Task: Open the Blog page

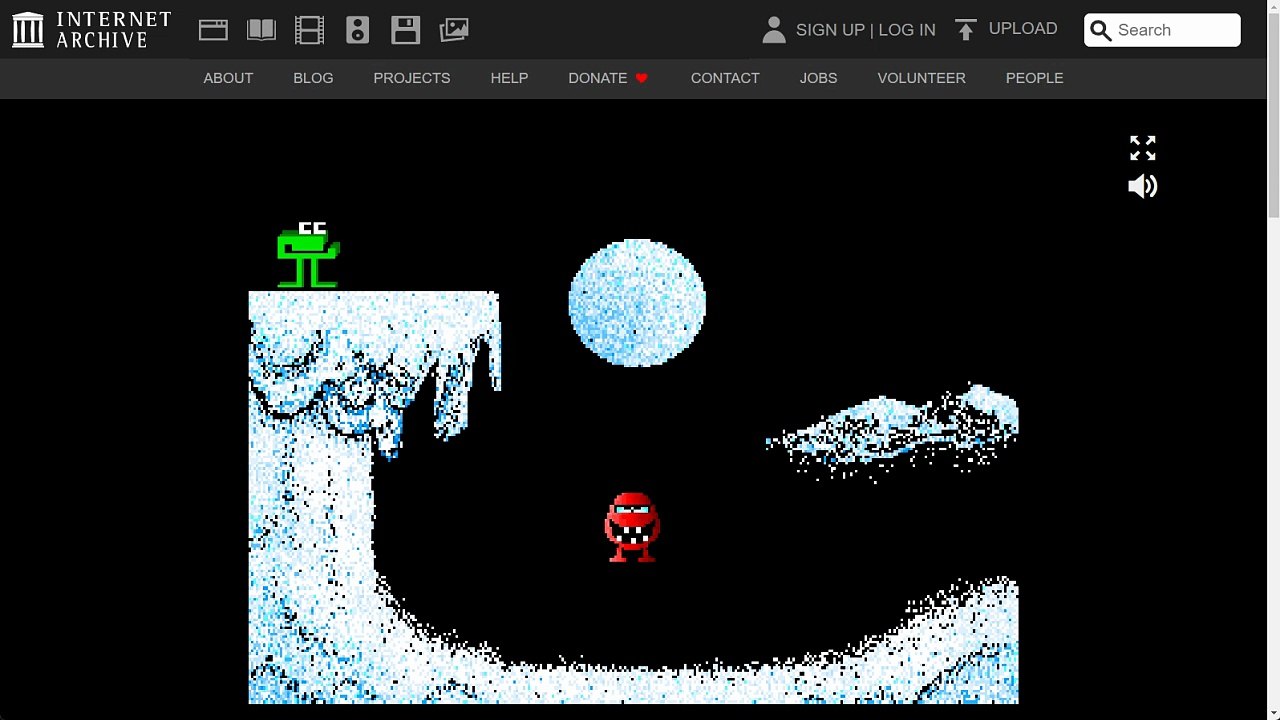Action: tap(313, 78)
